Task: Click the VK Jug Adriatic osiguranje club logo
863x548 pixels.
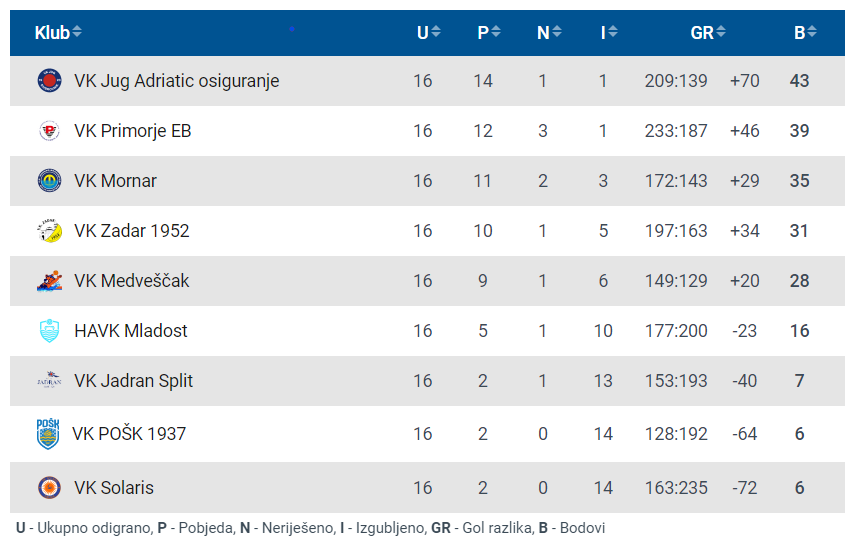Action: 49,81
